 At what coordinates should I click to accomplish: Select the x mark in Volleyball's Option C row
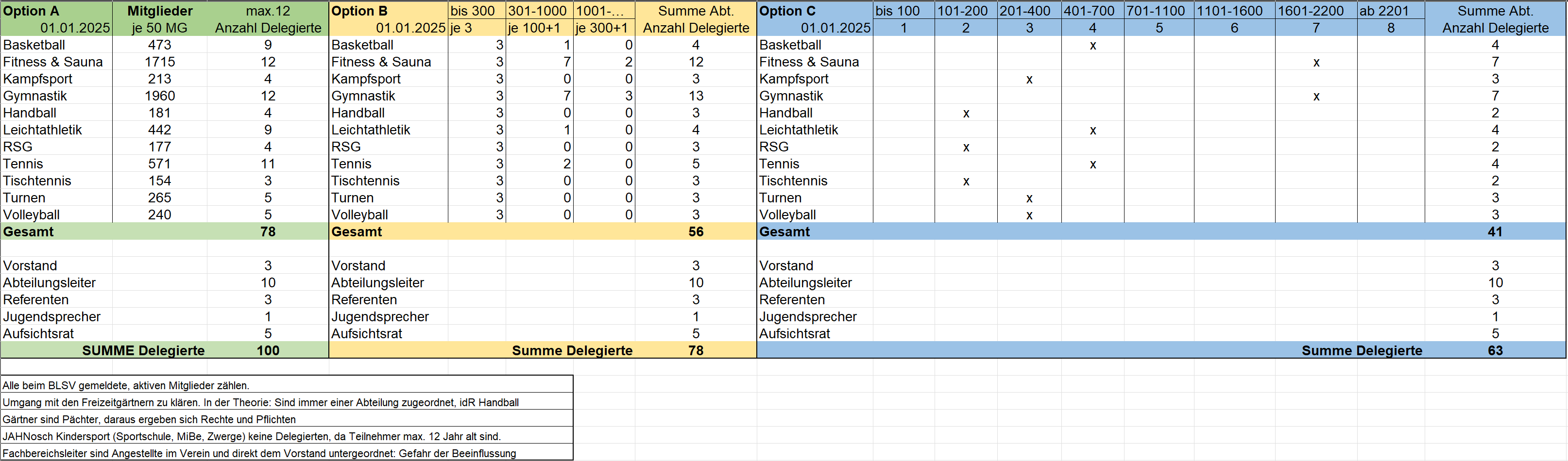coord(1029,214)
